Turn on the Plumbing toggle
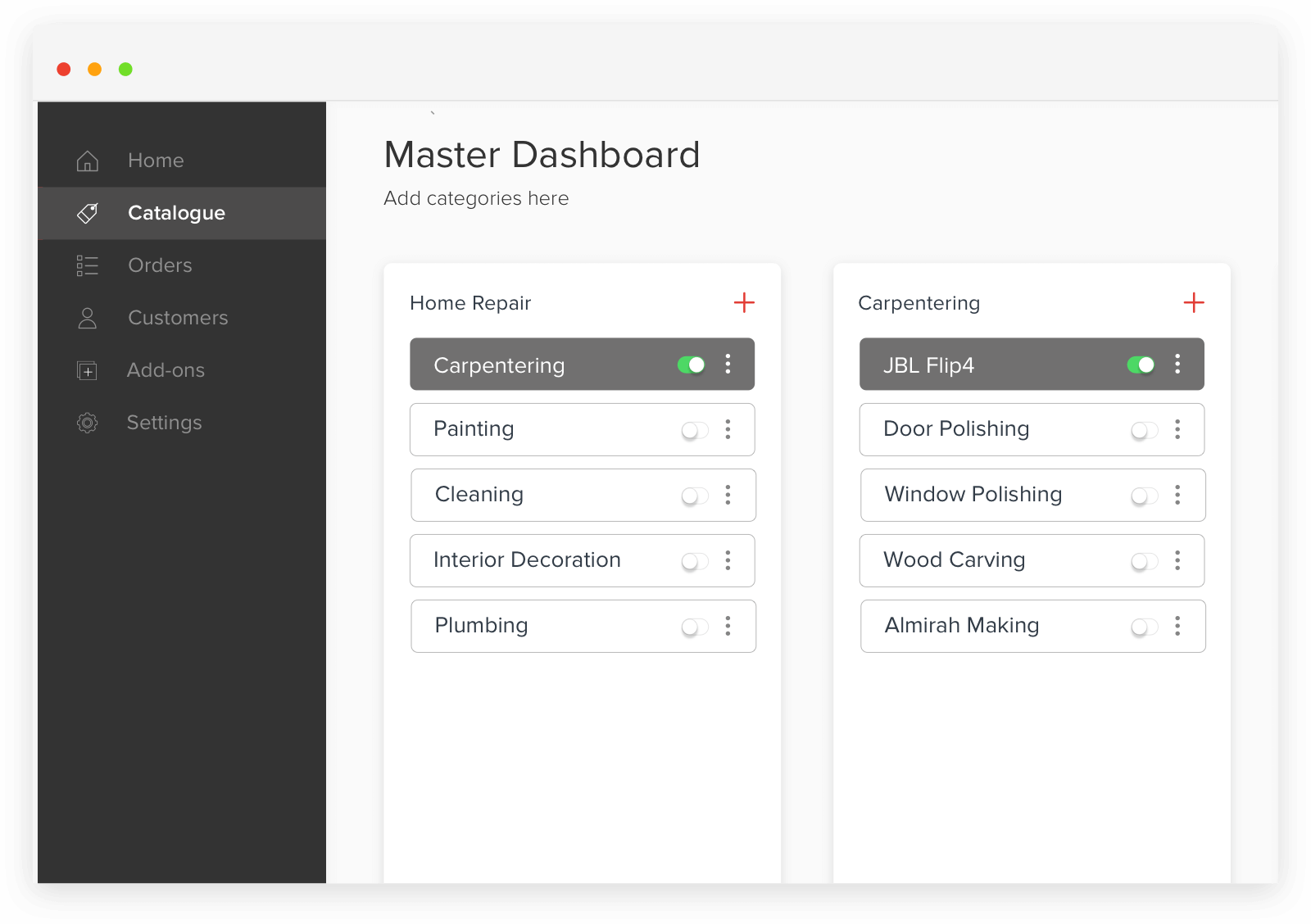The height and width of the screenshot is (924, 1311). (695, 627)
